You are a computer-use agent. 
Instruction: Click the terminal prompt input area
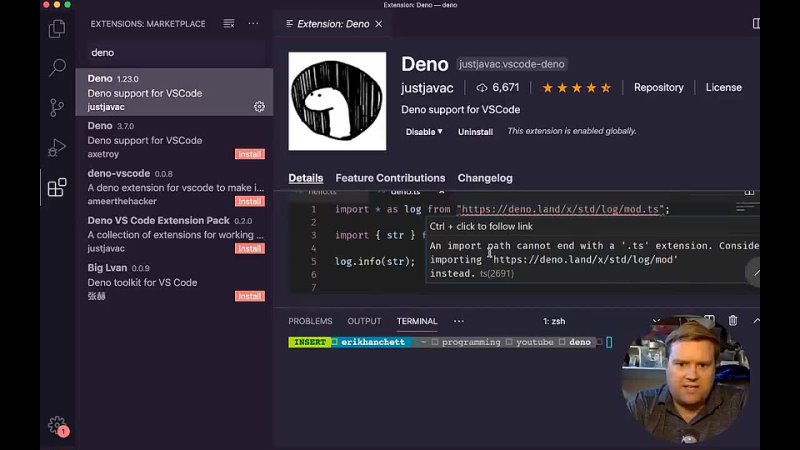tap(609, 342)
